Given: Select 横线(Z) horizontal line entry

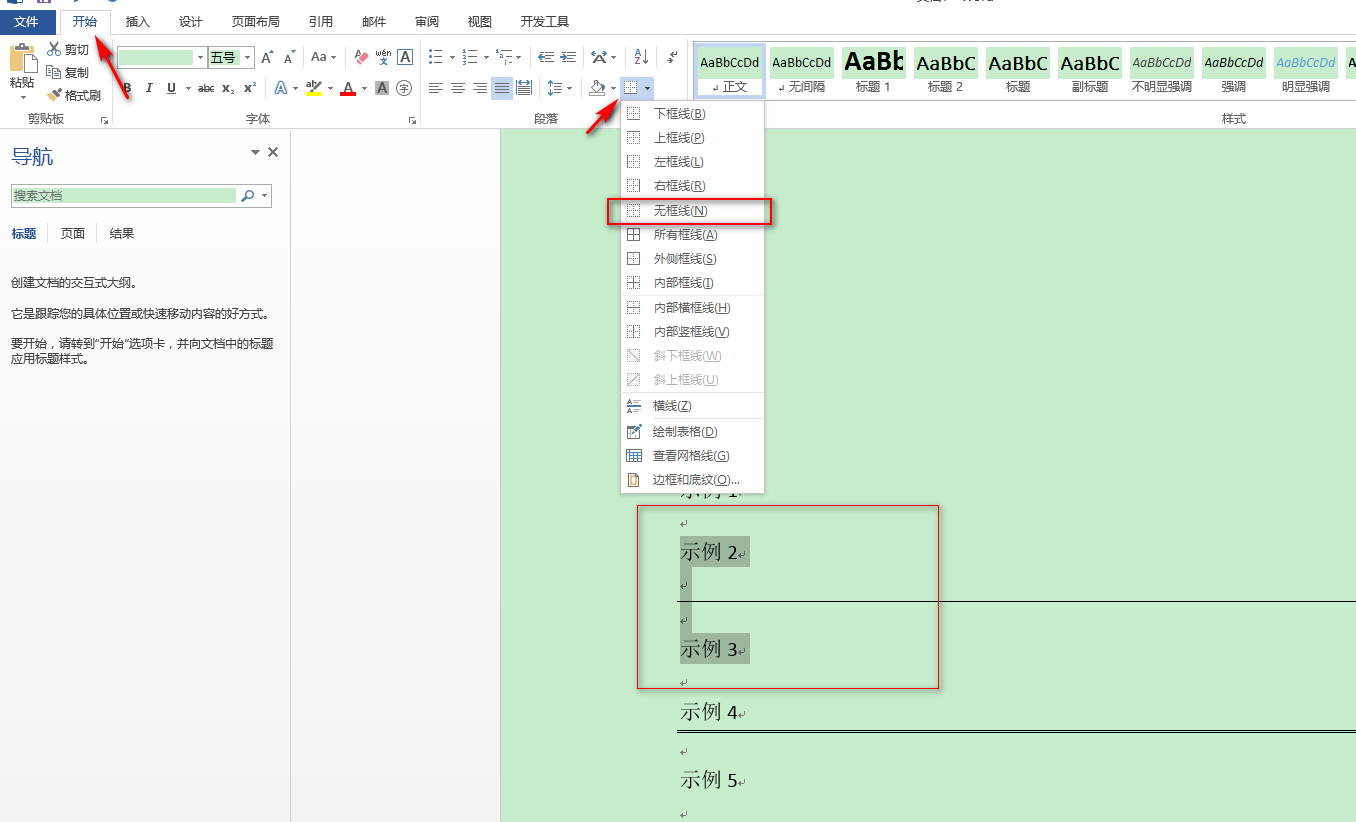Looking at the screenshot, I should [x=691, y=406].
